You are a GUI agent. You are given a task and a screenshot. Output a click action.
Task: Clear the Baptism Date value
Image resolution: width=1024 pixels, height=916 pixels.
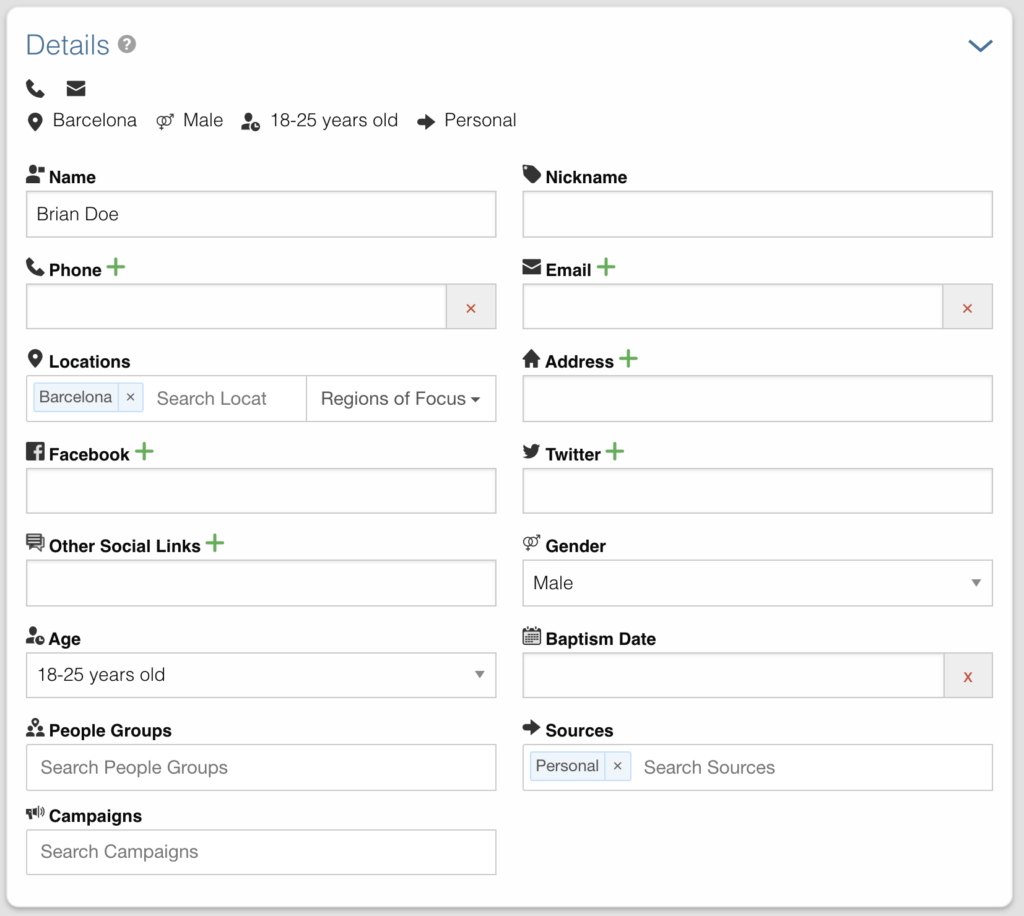click(968, 676)
